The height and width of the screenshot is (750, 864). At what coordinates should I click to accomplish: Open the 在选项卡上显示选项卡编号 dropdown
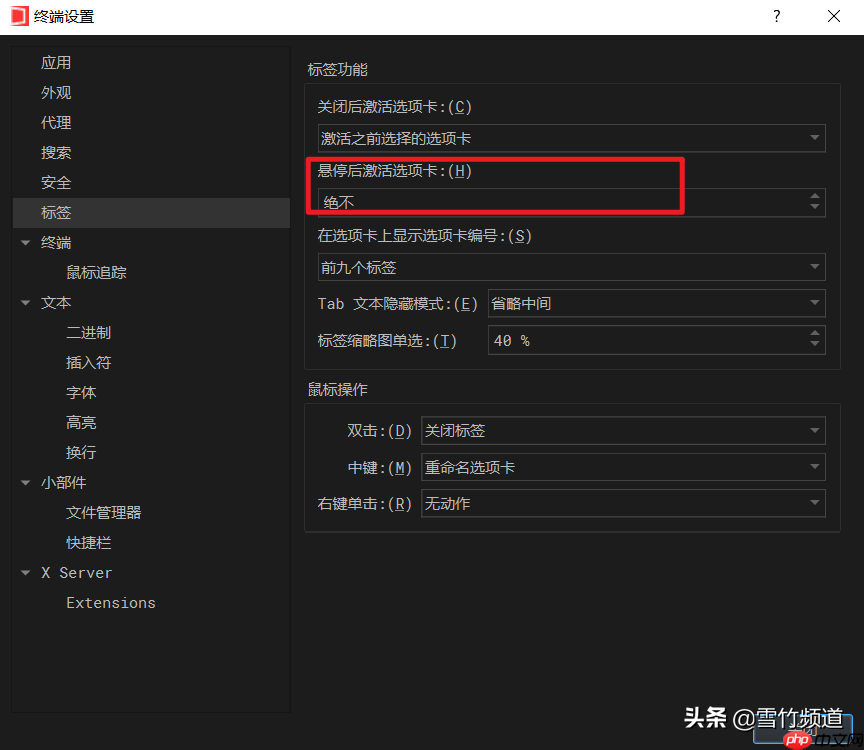571,267
